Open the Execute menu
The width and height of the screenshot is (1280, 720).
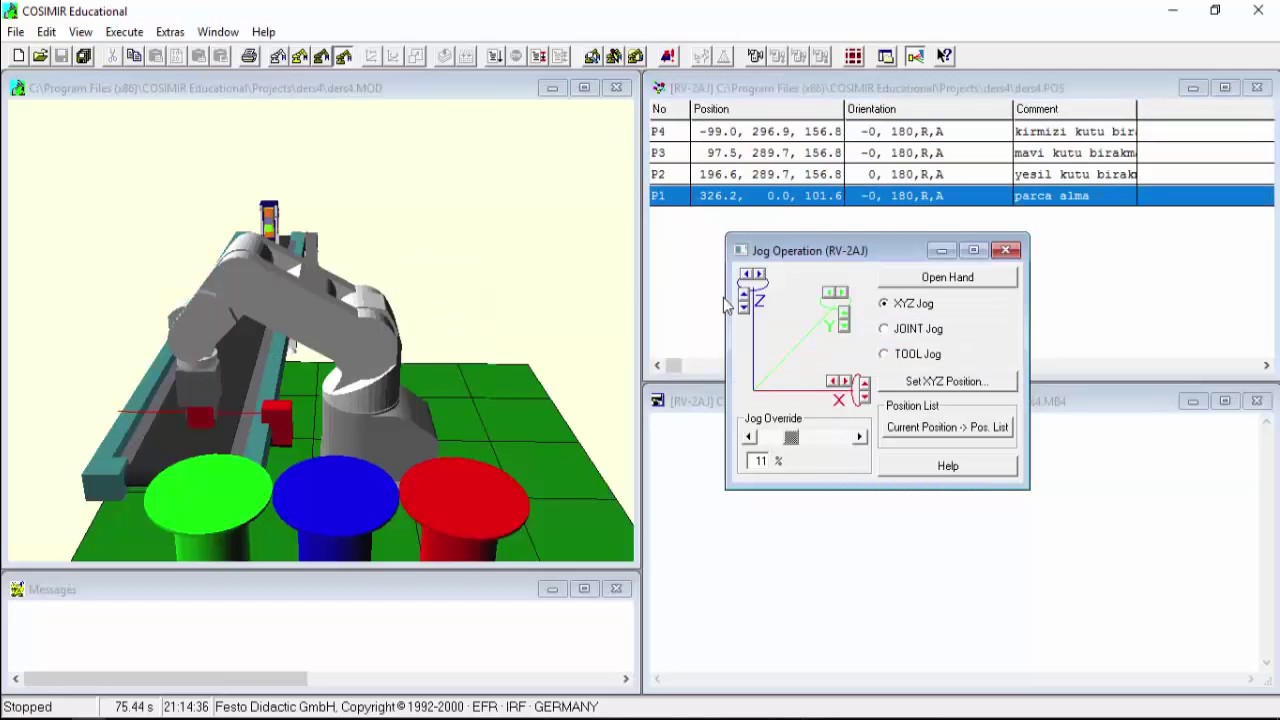click(x=124, y=32)
